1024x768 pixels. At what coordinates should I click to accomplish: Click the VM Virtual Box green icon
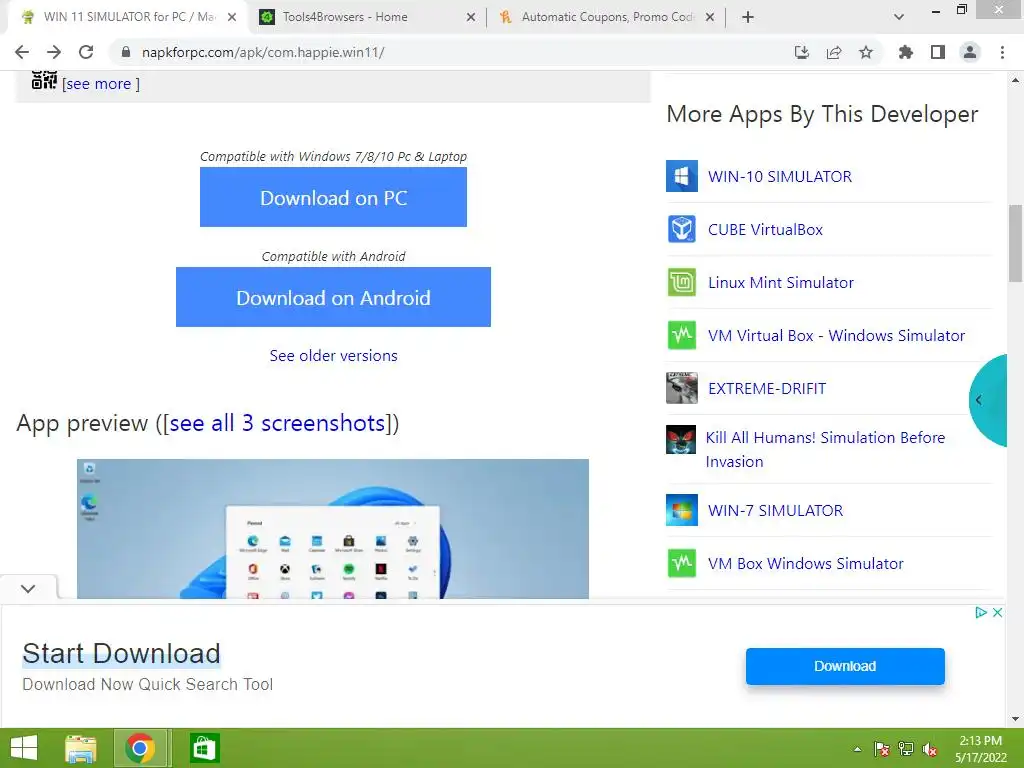[x=681, y=335]
